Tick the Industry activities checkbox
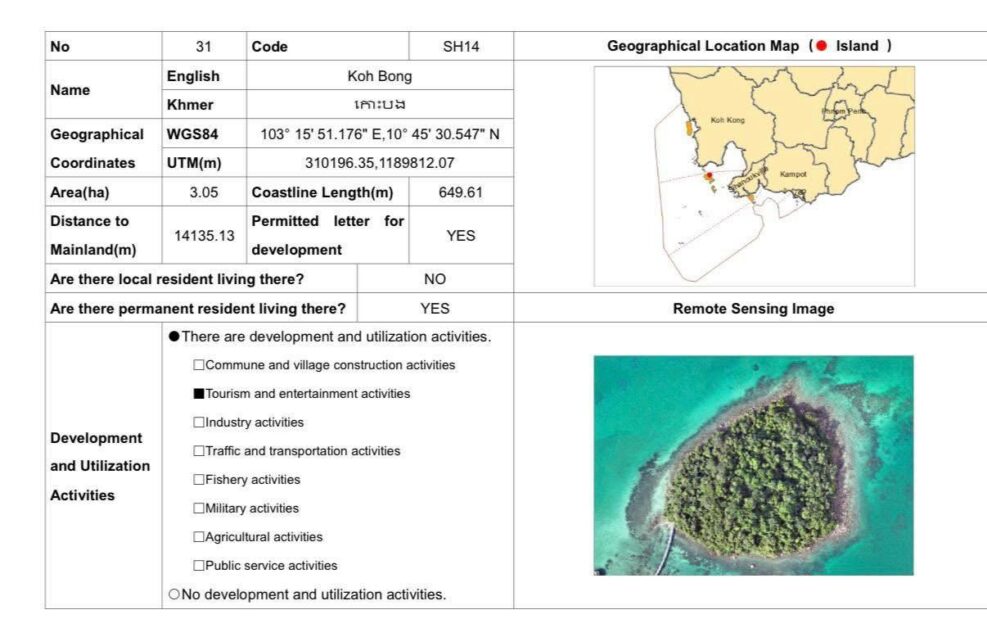Viewport: 987px width, 628px height. click(x=199, y=422)
